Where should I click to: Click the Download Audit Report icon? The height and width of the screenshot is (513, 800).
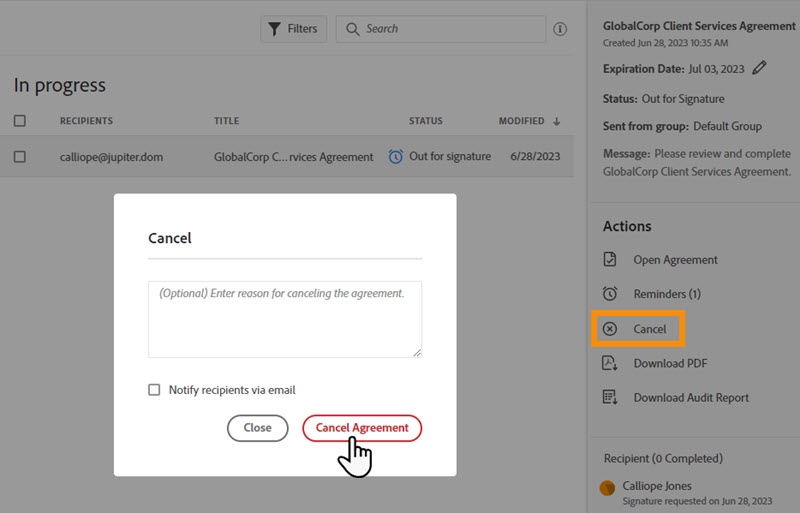[610, 397]
